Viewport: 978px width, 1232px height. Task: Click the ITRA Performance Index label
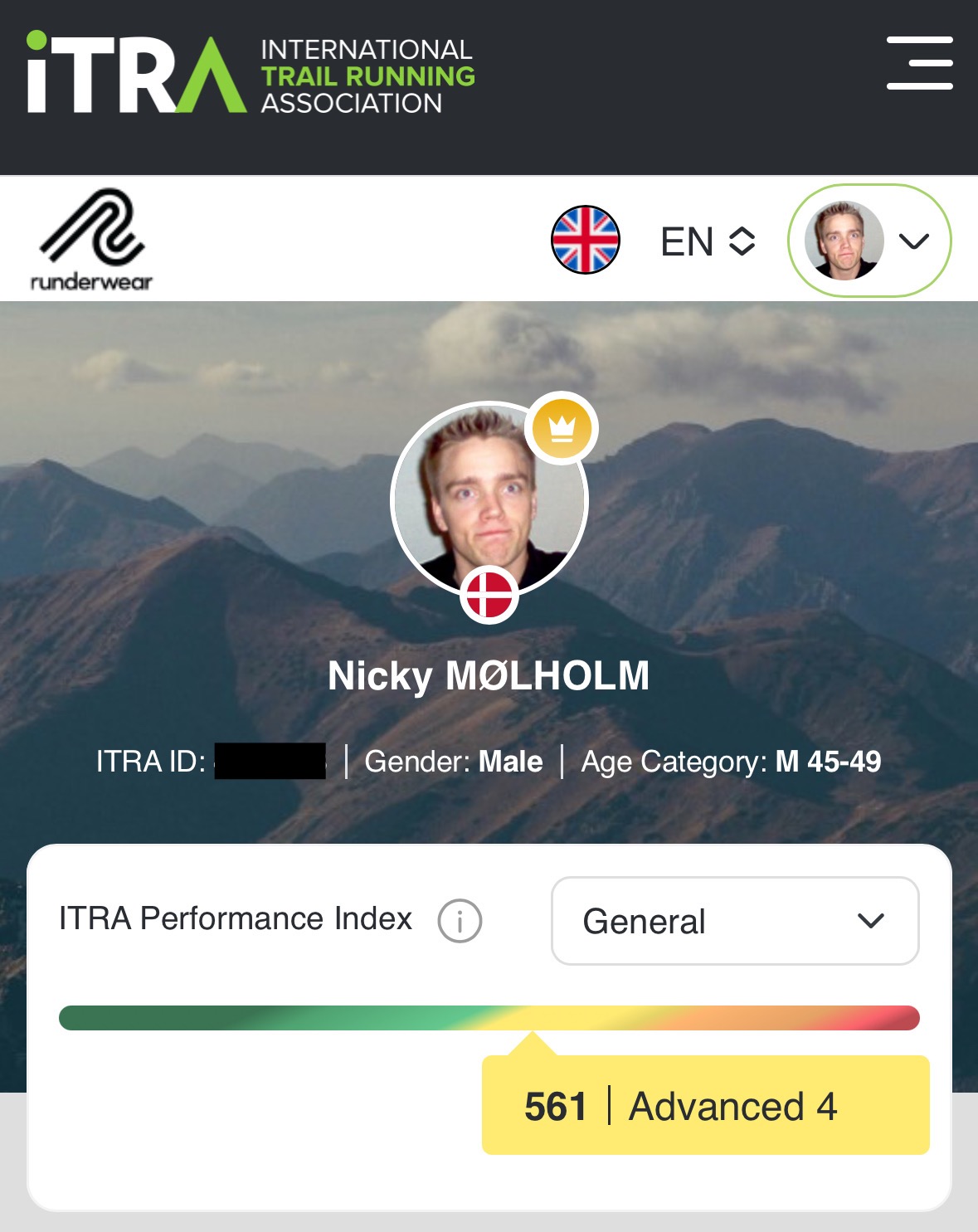click(236, 918)
